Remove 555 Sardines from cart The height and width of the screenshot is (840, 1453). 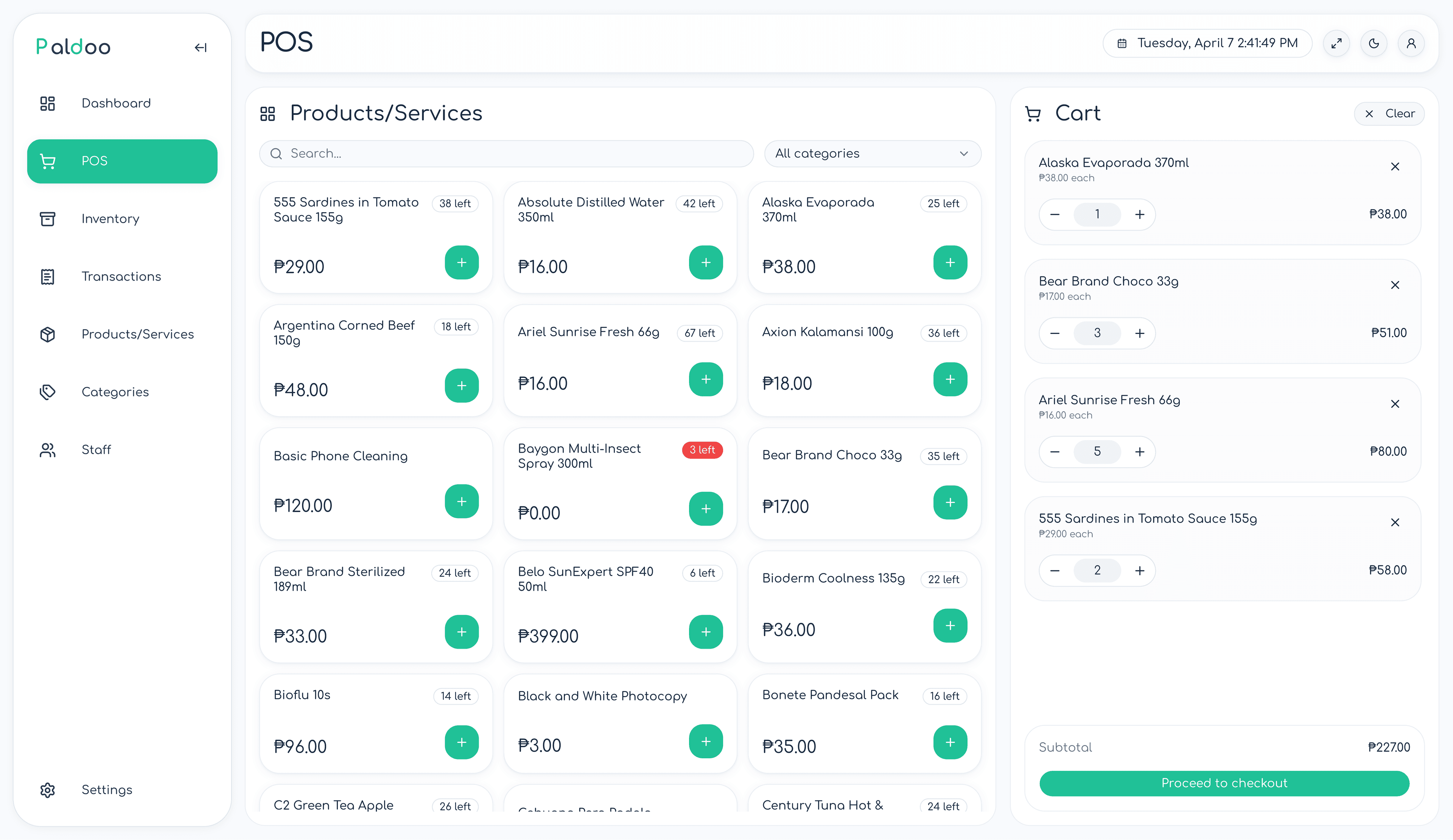pos(1395,523)
